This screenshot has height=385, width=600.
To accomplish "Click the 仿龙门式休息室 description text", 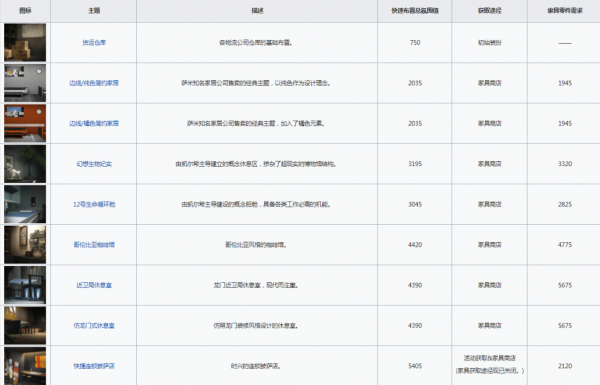I will 256,326.
